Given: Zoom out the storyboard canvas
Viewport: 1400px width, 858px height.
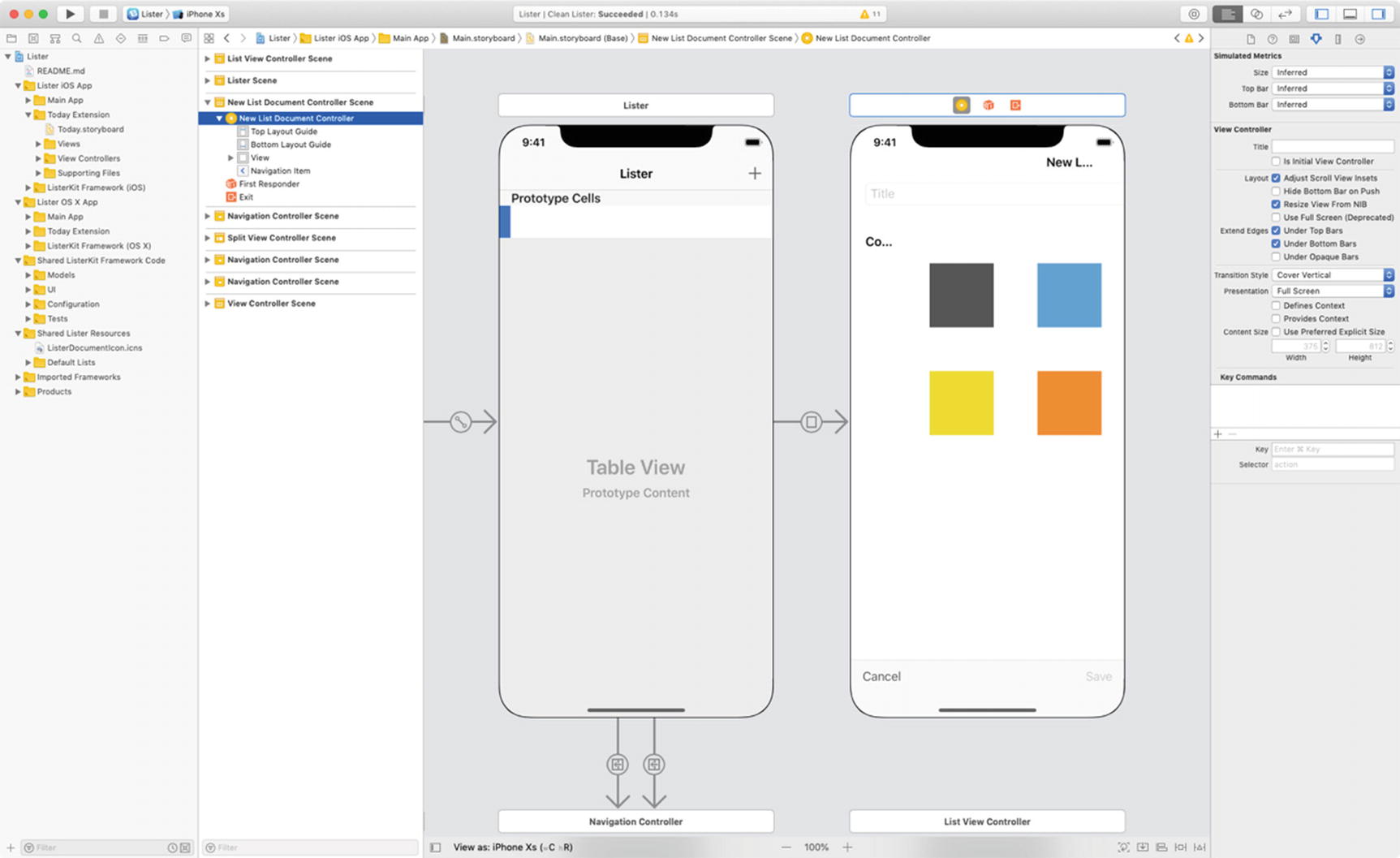Looking at the screenshot, I should tap(786, 847).
